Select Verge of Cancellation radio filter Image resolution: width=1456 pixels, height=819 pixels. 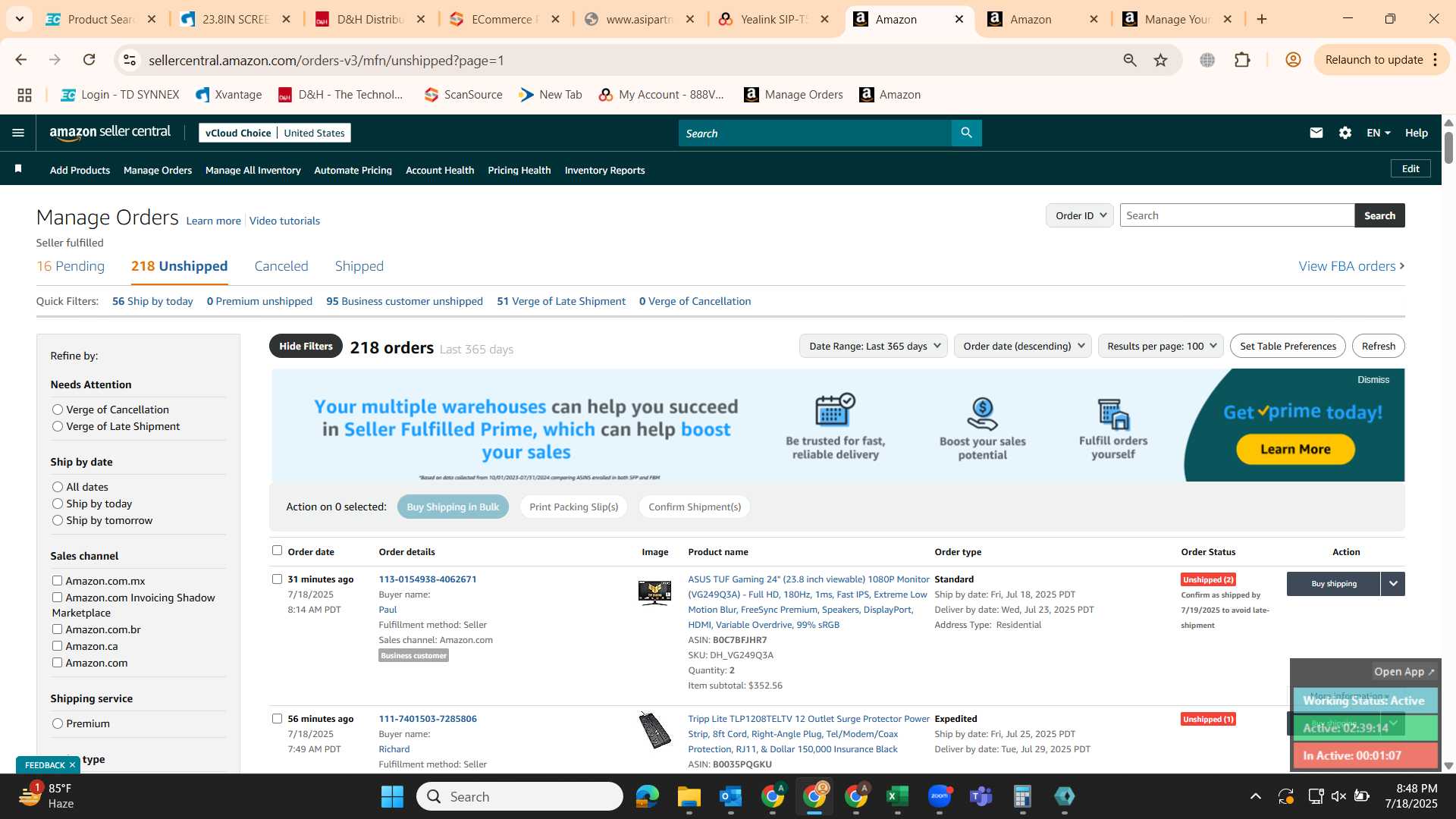[x=57, y=409]
